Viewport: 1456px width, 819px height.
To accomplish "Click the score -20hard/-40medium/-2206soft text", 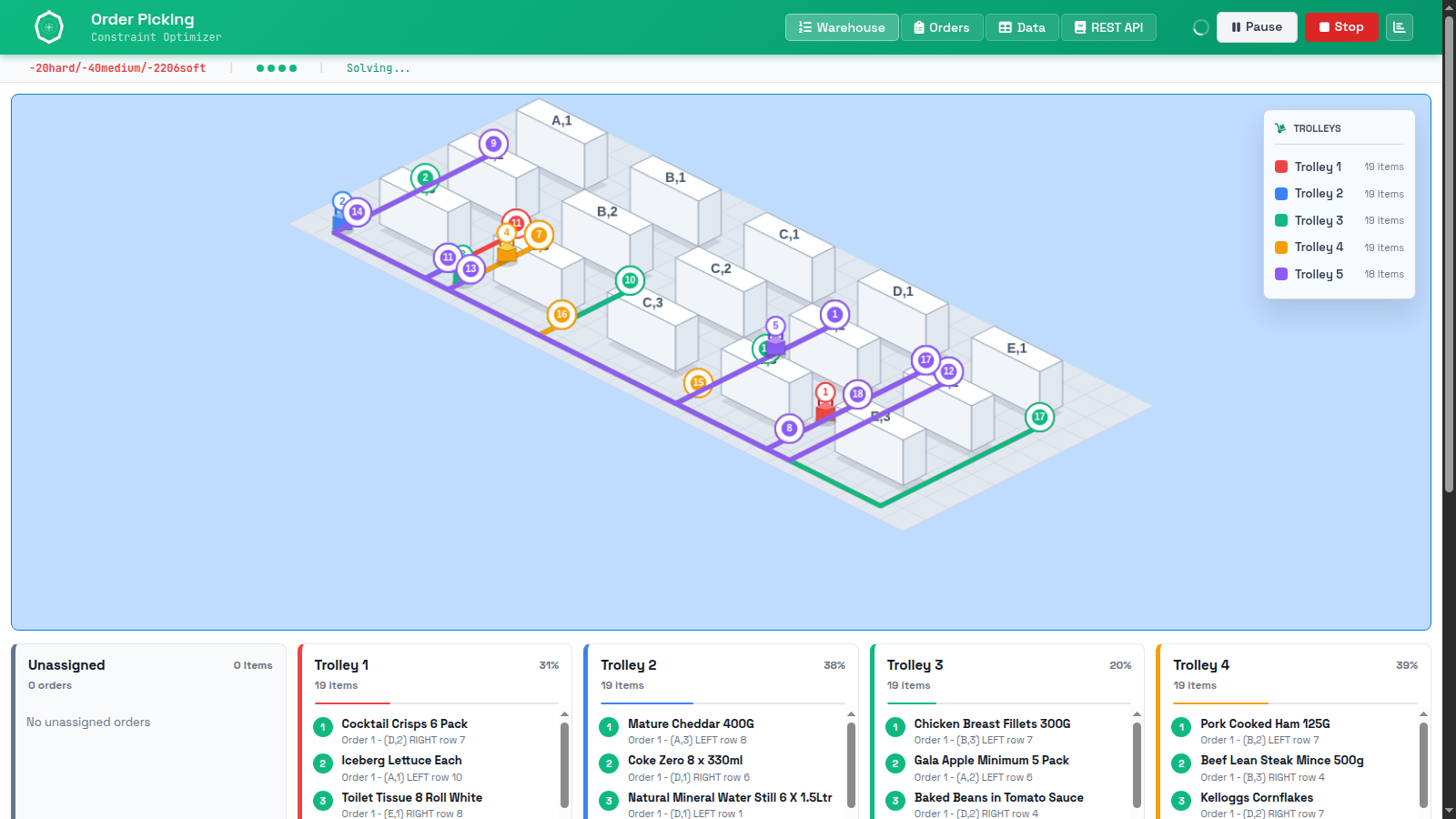I will coord(117,68).
